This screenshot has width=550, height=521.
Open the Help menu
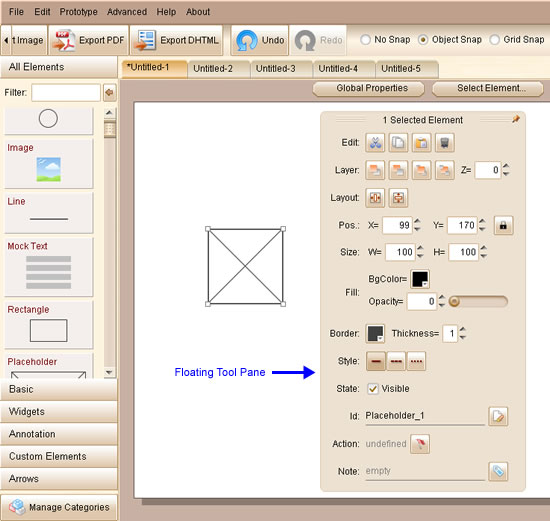[x=166, y=12]
